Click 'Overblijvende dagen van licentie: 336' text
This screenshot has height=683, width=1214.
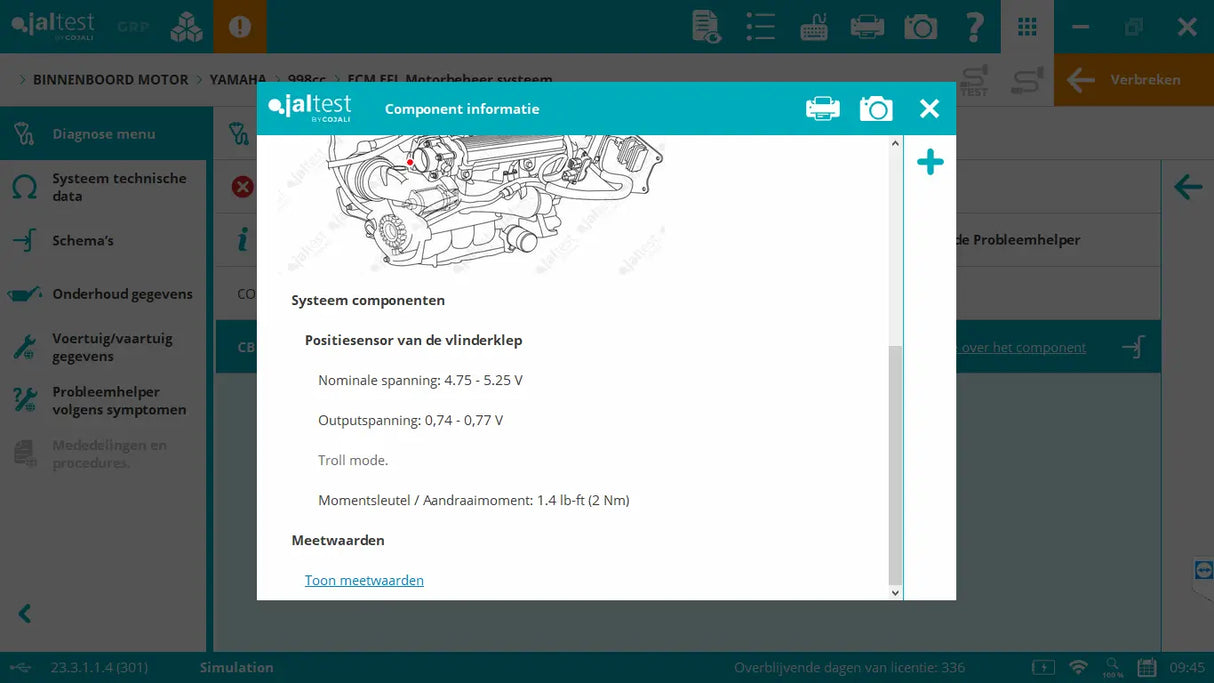[x=849, y=667]
